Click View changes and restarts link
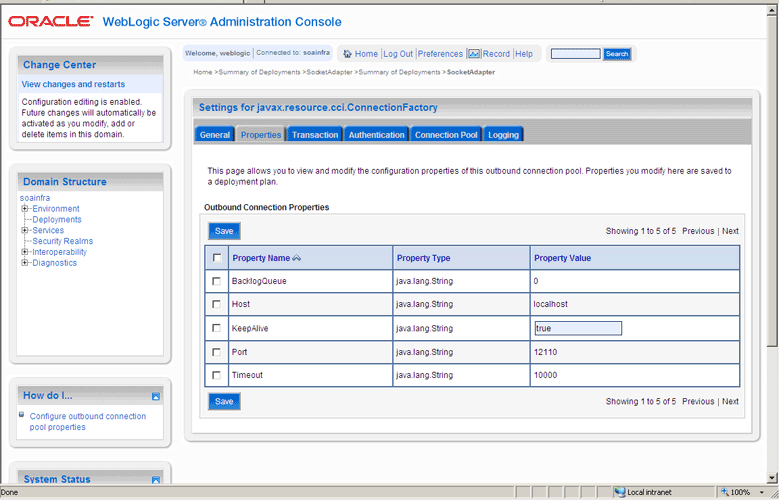The image size is (779, 500). tap(73, 84)
